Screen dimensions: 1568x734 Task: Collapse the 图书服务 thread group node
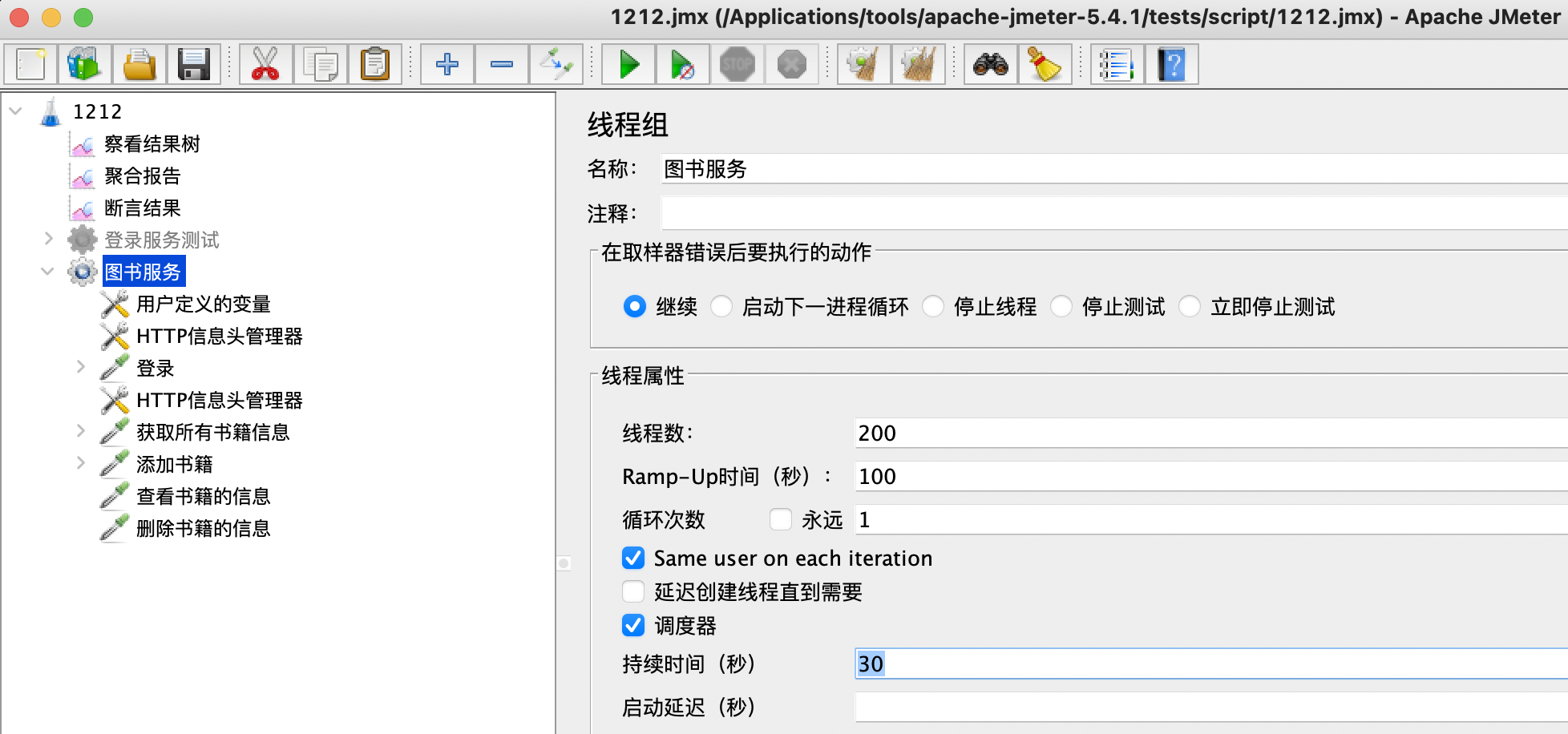pos(48,271)
